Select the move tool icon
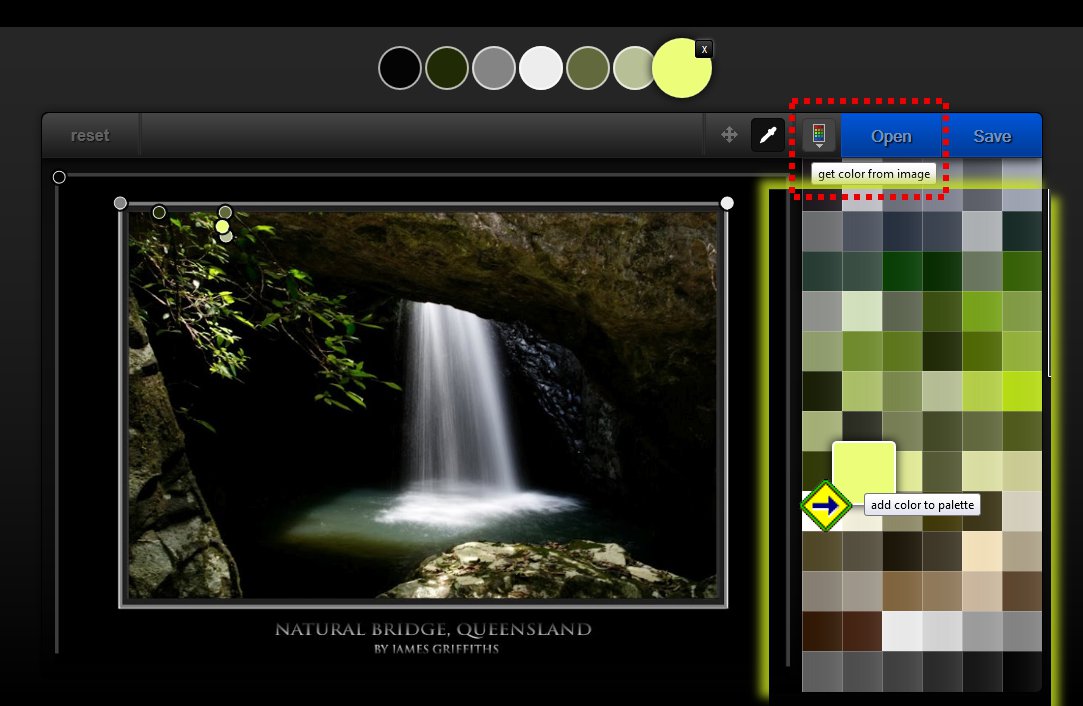The width and height of the screenshot is (1083, 706). point(729,135)
